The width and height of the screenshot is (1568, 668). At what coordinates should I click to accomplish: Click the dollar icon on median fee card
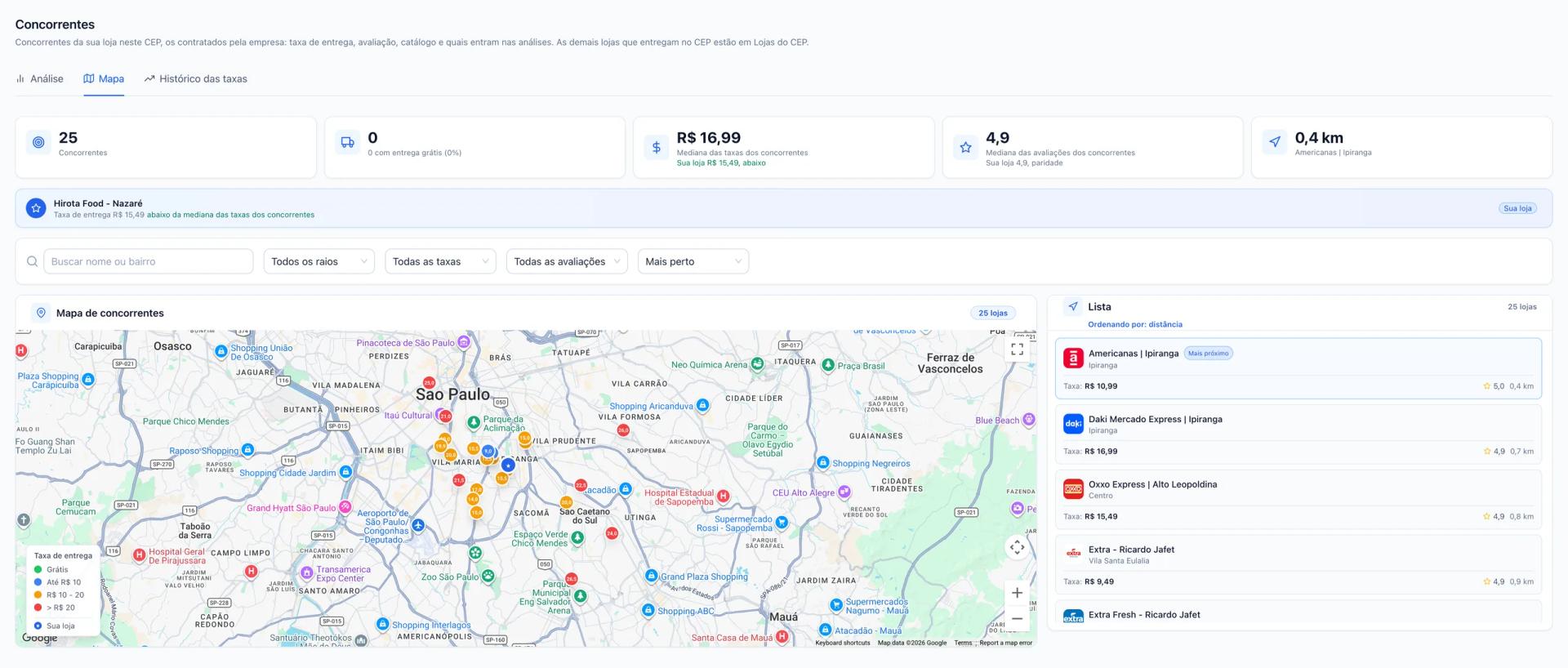pos(656,147)
